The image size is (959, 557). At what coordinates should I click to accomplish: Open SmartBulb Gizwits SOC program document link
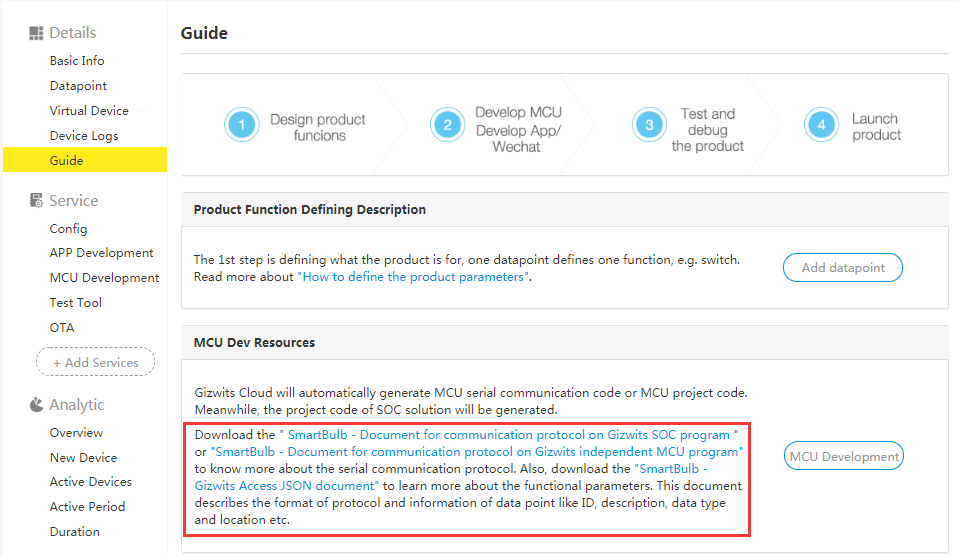508,435
